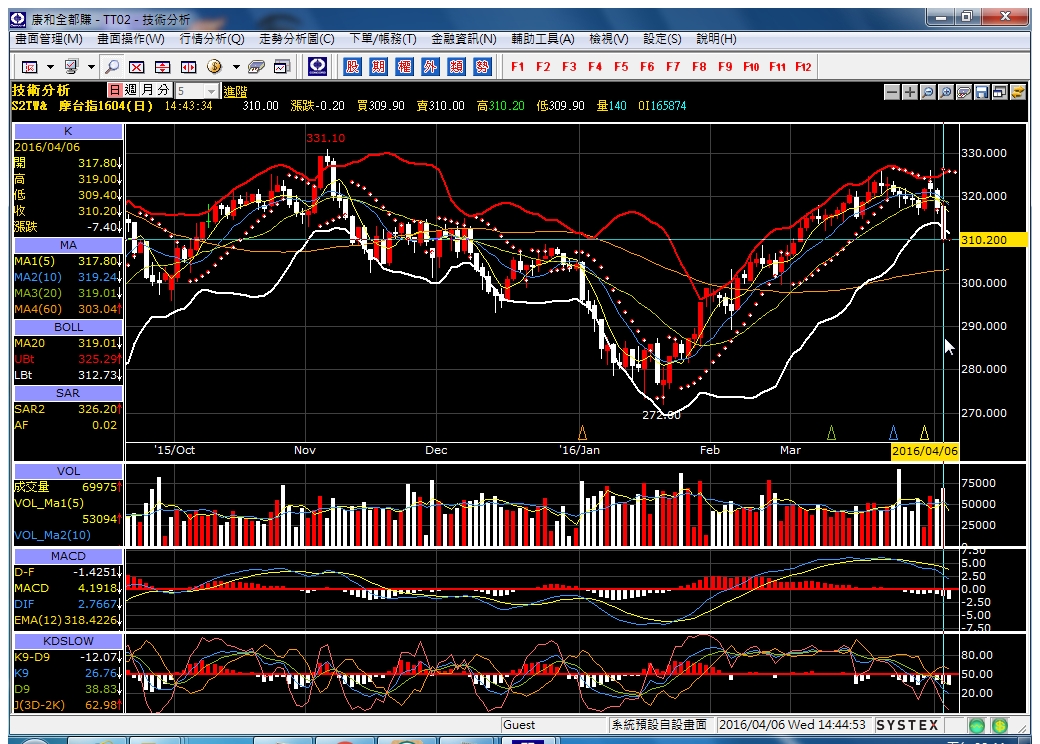Expand dropdown arrow beside monitor icon
Viewport: 1040px width, 744px height.
click(x=92, y=67)
